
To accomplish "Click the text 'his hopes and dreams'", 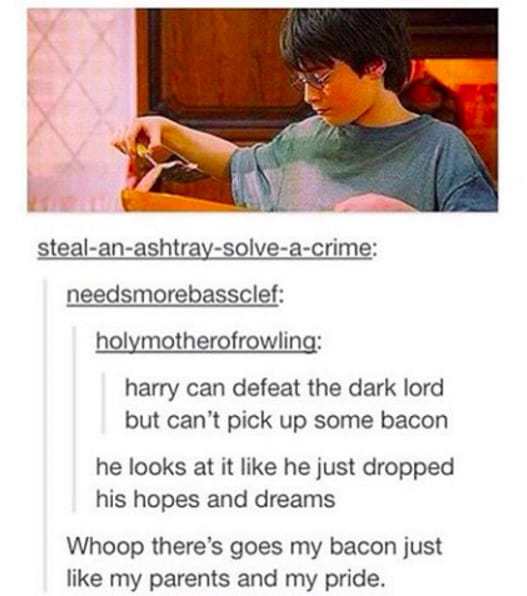I will pyautogui.click(x=215, y=499).
